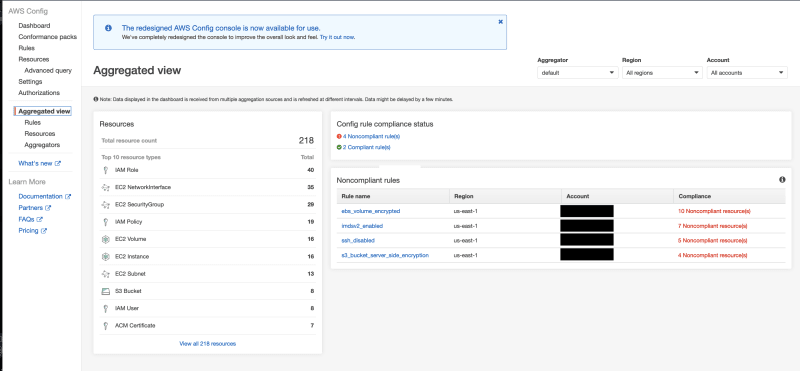
Task: Click the IAM Role key icon
Action: [106, 170]
